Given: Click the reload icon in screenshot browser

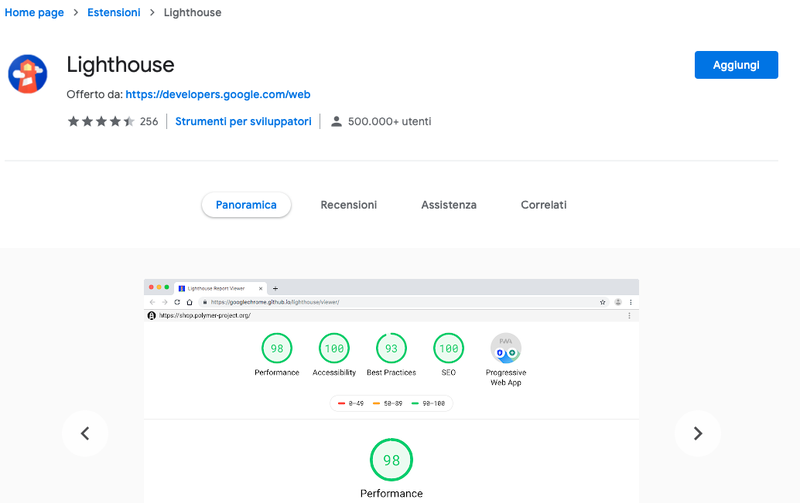Looking at the screenshot, I should 177,302.
